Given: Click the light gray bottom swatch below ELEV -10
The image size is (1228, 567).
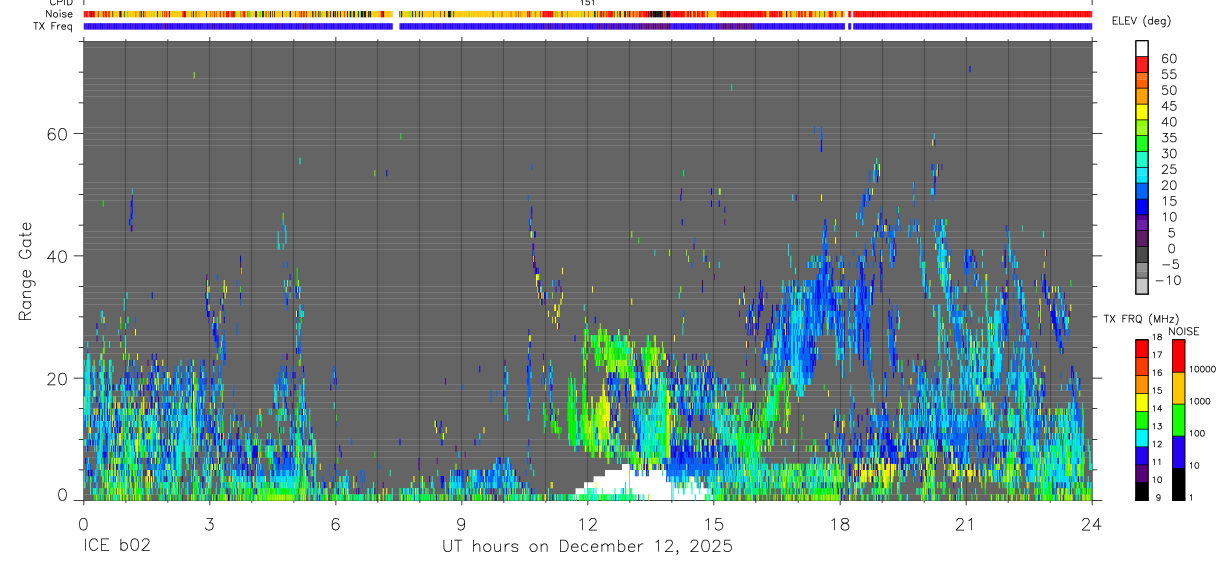Looking at the screenshot, I should pyautogui.click(x=1142, y=286).
